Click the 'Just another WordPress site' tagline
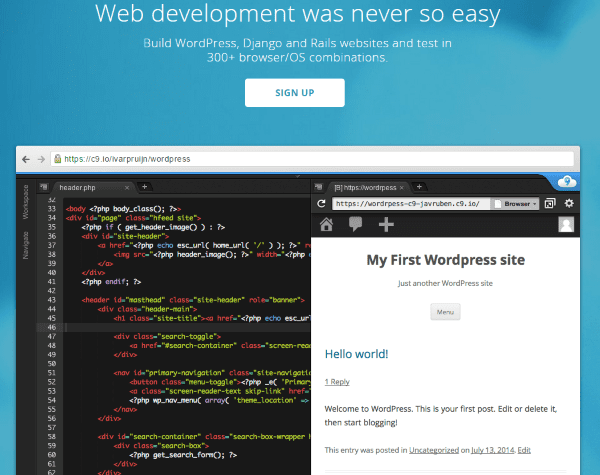The width and height of the screenshot is (600, 475). tap(445, 283)
